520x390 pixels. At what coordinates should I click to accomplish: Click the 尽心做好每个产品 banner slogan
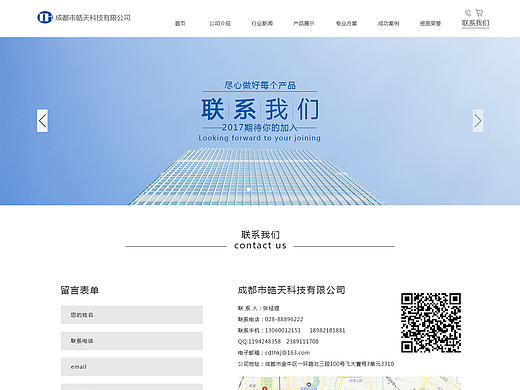point(260,85)
